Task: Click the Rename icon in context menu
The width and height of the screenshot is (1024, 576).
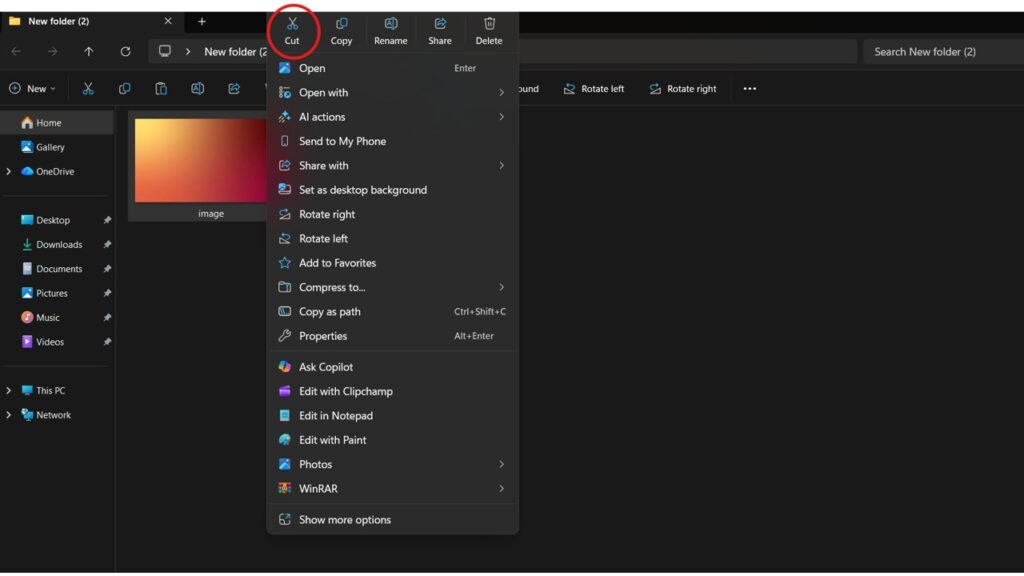Action: click(390, 24)
